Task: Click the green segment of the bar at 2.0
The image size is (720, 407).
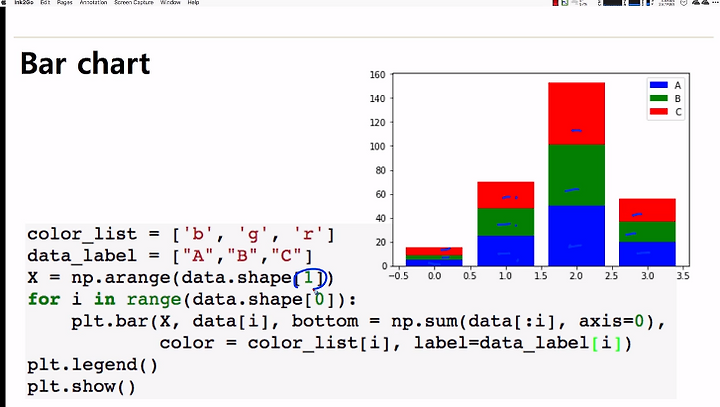Action: pos(576,175)
